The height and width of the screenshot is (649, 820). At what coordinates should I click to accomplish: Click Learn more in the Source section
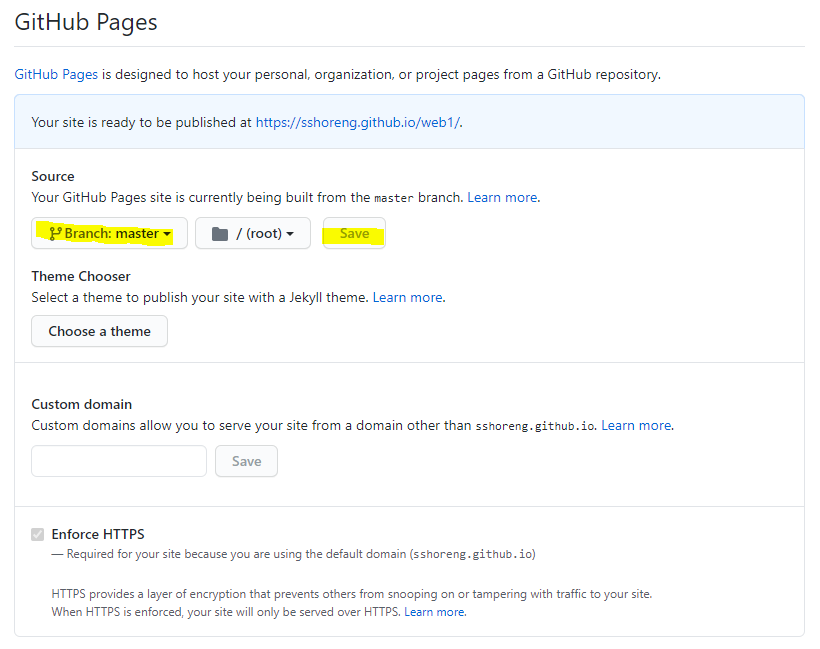(x=502, y=197)
